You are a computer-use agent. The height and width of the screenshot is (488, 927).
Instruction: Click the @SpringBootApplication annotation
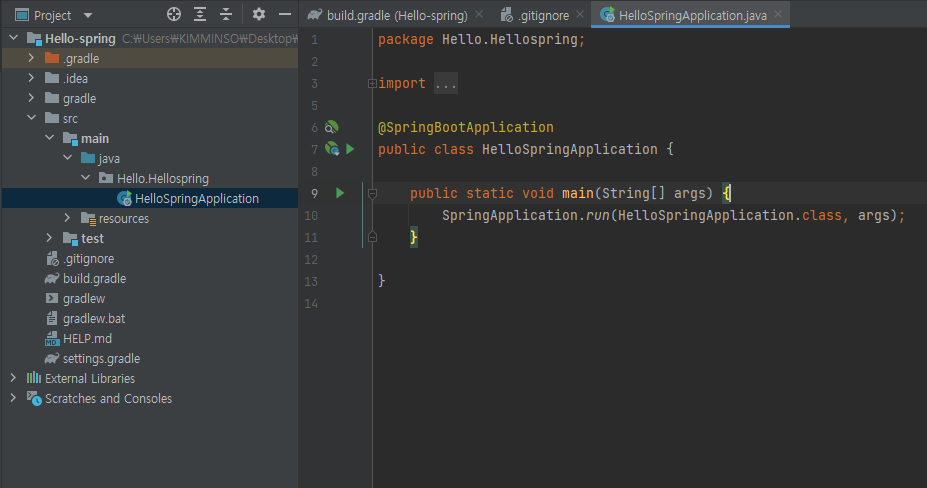pyautogui.click(x=466, y=127)
